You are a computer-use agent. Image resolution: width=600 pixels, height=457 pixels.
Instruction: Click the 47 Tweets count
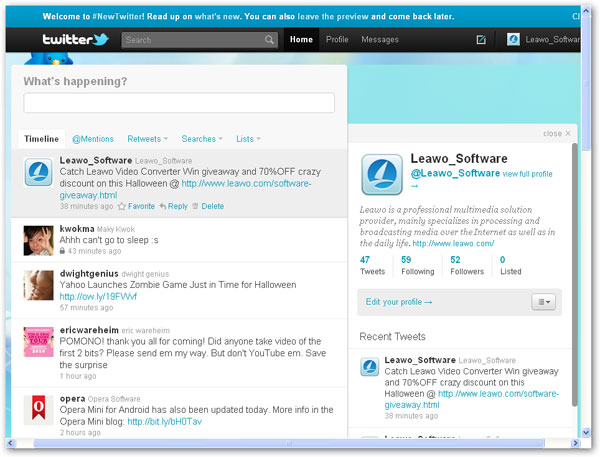(x=372, y=265)
